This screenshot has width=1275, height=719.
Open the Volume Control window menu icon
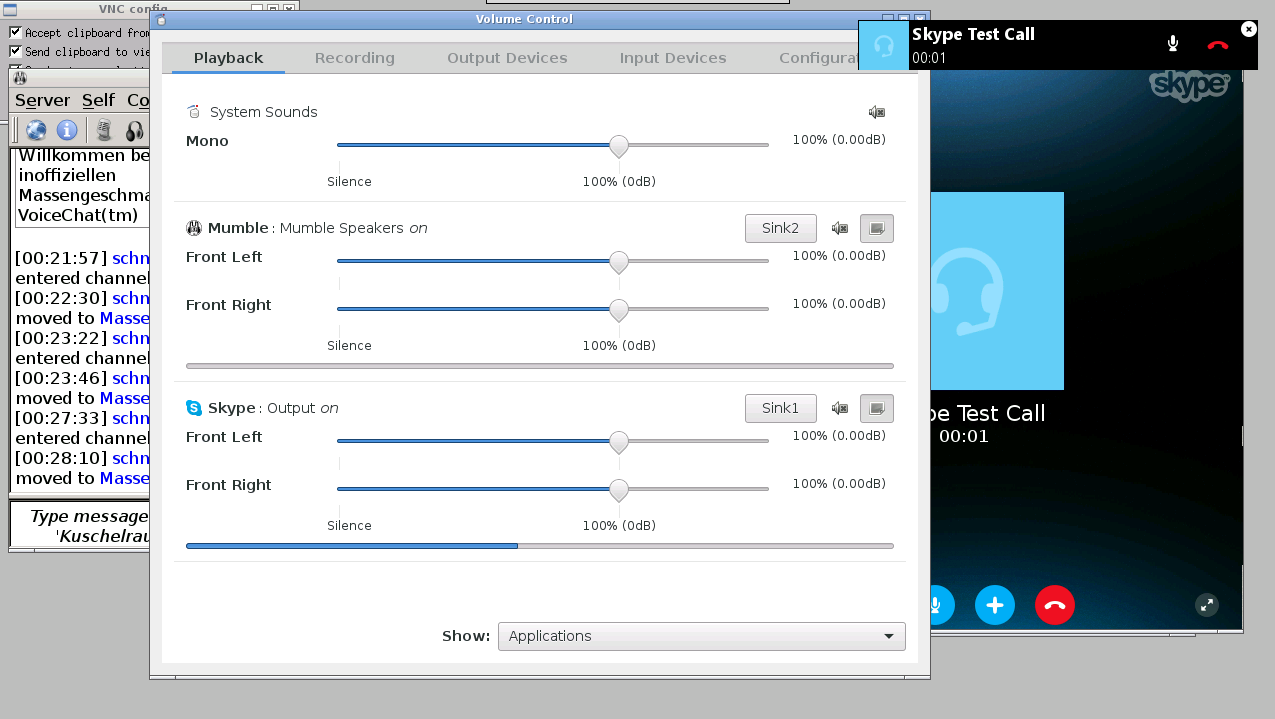tap(162, 19)
